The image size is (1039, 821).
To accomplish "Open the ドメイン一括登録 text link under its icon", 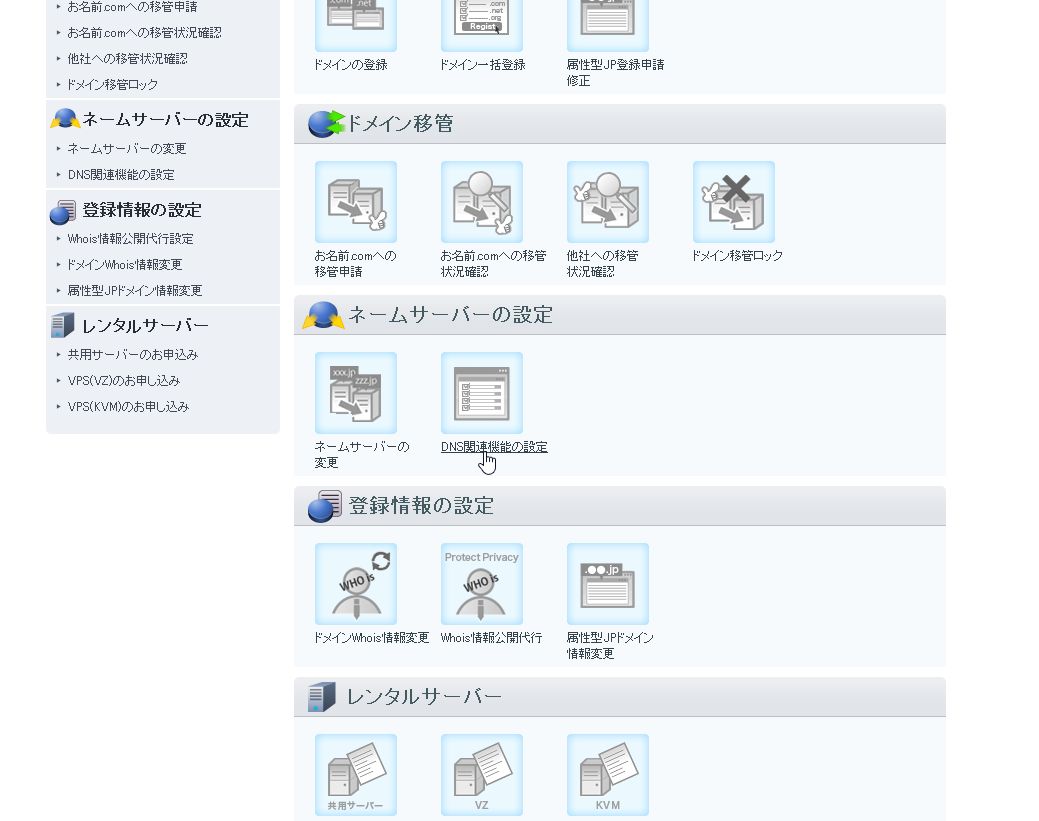I will click(482, 65).
